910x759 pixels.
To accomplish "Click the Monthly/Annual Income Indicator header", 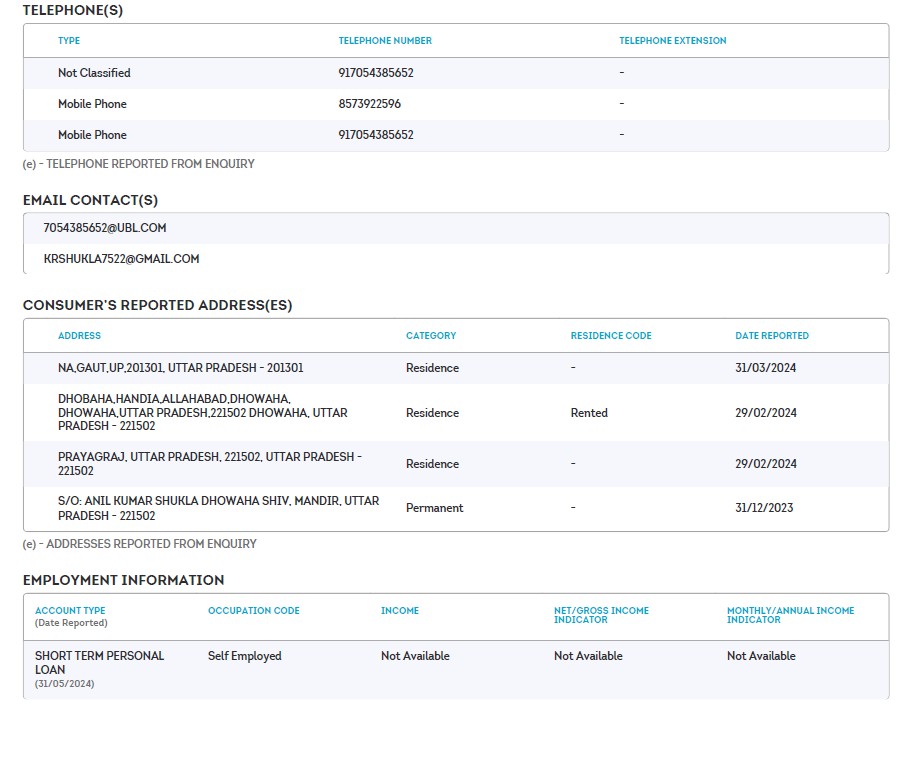I will pyautogui.click(x=790, y=615).
